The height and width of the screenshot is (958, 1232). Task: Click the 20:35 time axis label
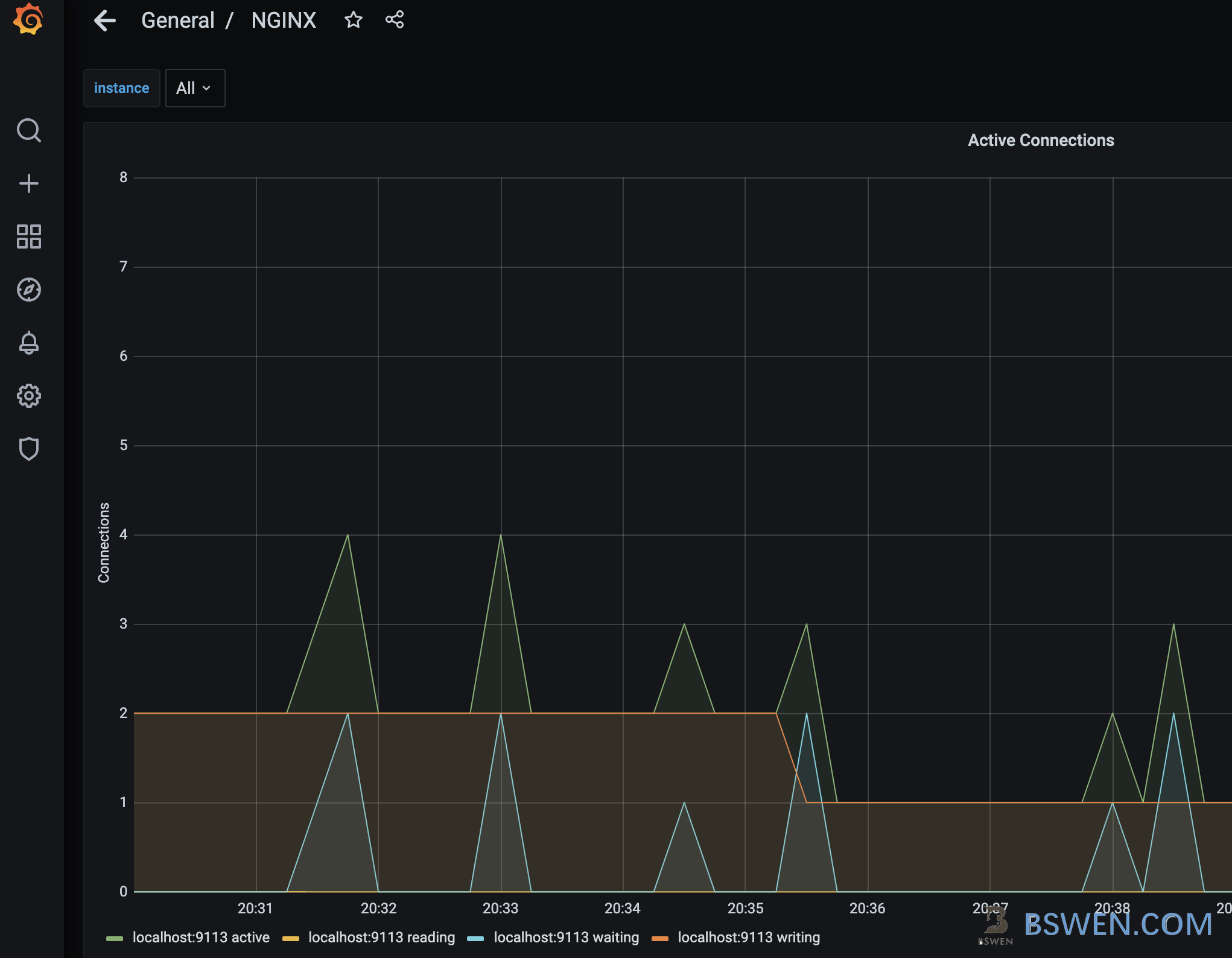click(x=745, y=909)
